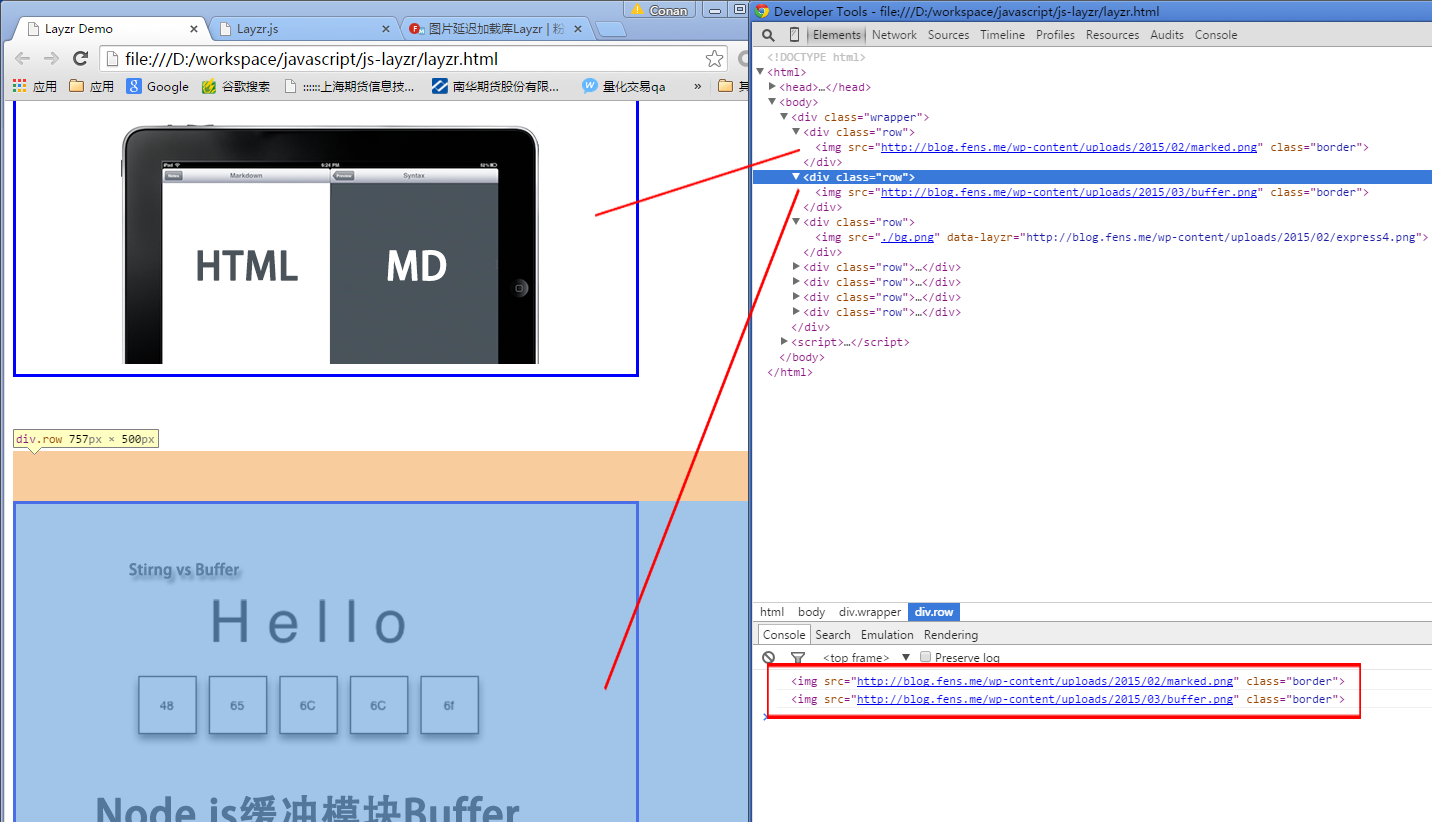Open a new browser tab
This screenshot has height=822, width=1432.
click(611, 29)
